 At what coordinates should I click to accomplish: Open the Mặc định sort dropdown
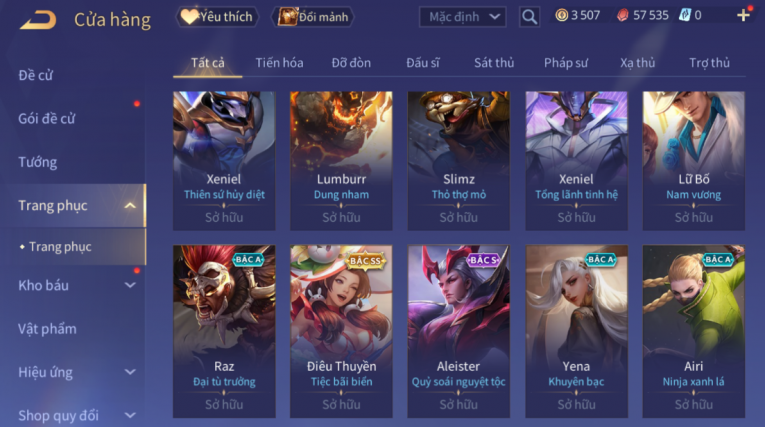click(x=463, y=17)
